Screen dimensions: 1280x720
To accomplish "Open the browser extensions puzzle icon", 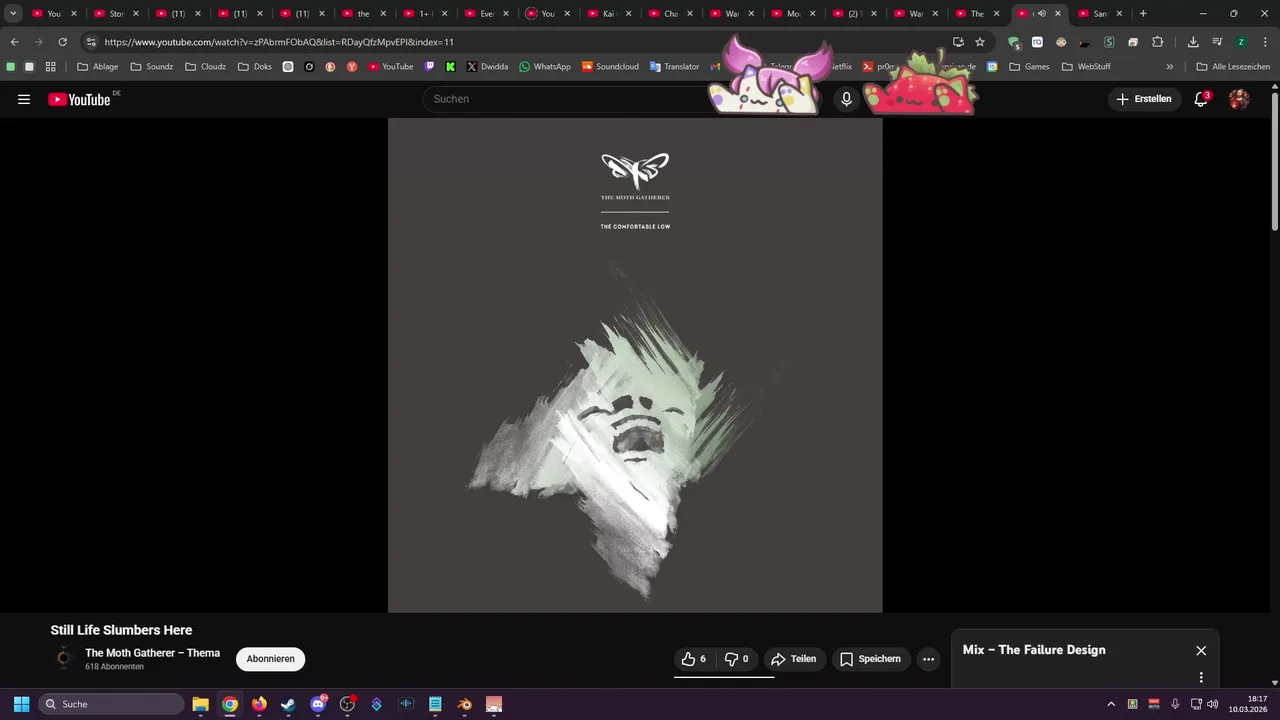I will coord(1158,42).
